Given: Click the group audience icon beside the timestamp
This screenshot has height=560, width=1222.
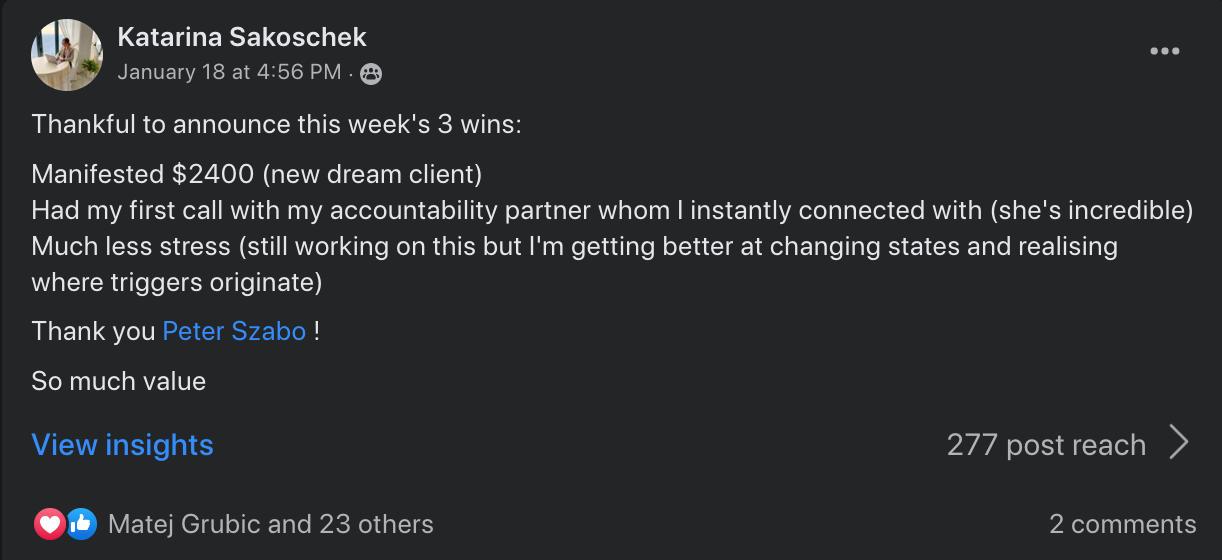Looking at the screenshot, I should (x=371, y=73).
